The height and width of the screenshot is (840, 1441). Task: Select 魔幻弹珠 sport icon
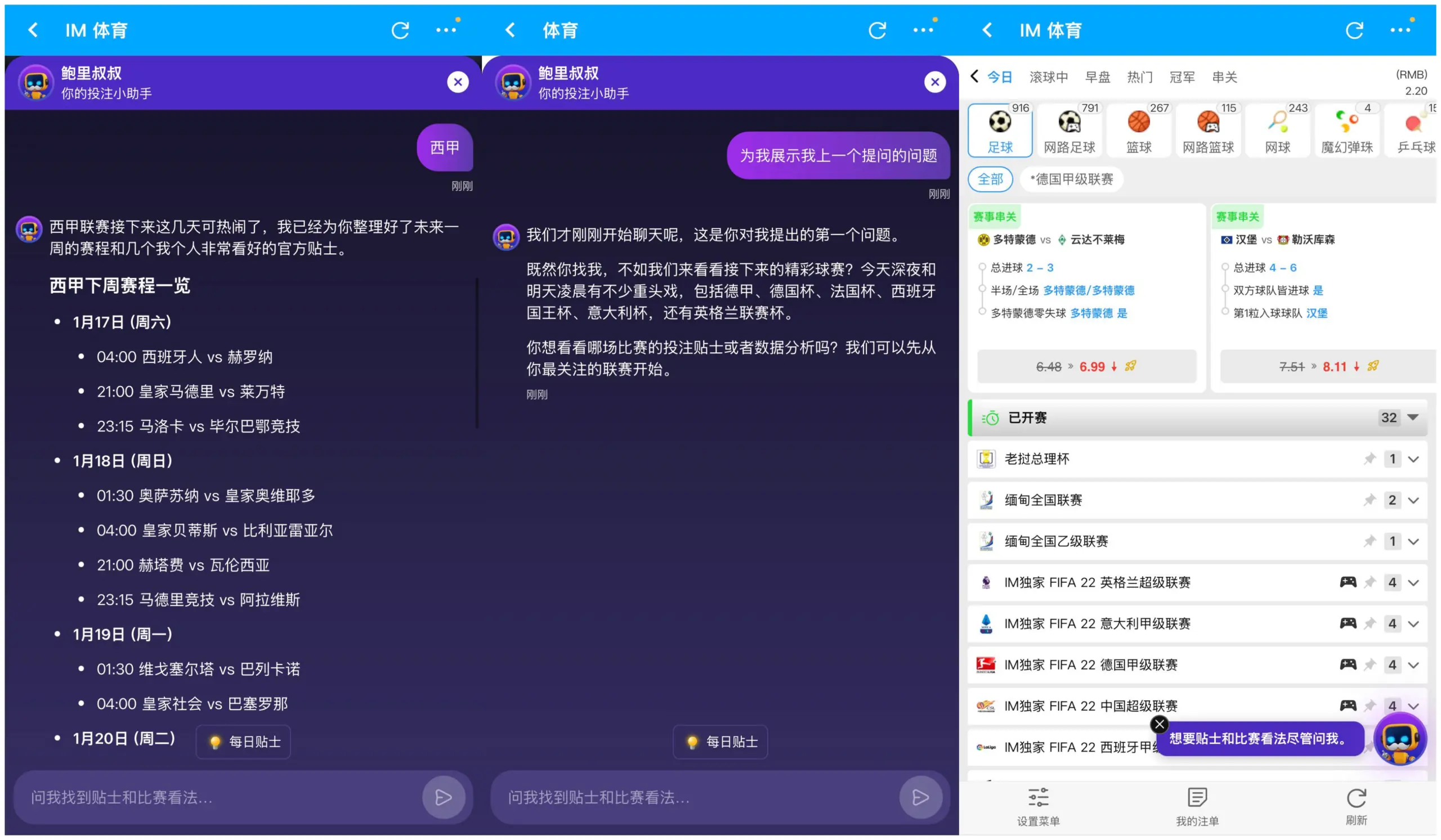click(1347, 131)
